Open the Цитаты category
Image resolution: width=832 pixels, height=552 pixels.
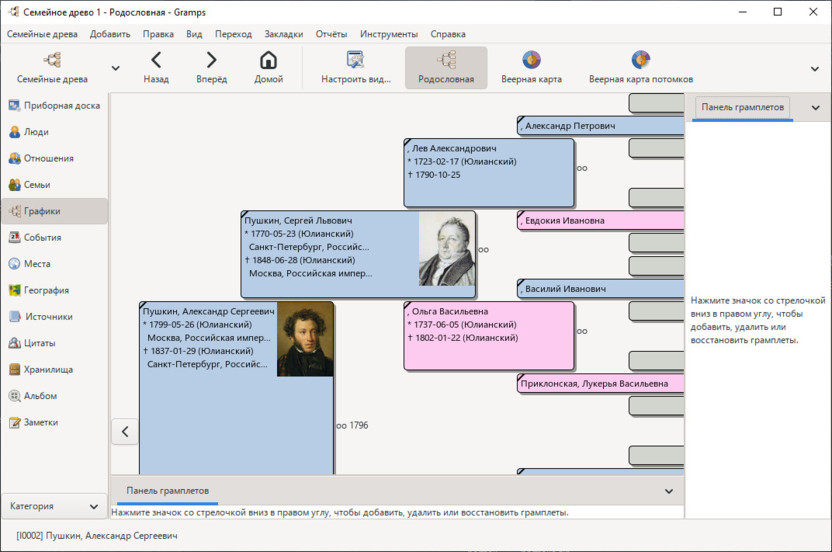pos(55,343)
